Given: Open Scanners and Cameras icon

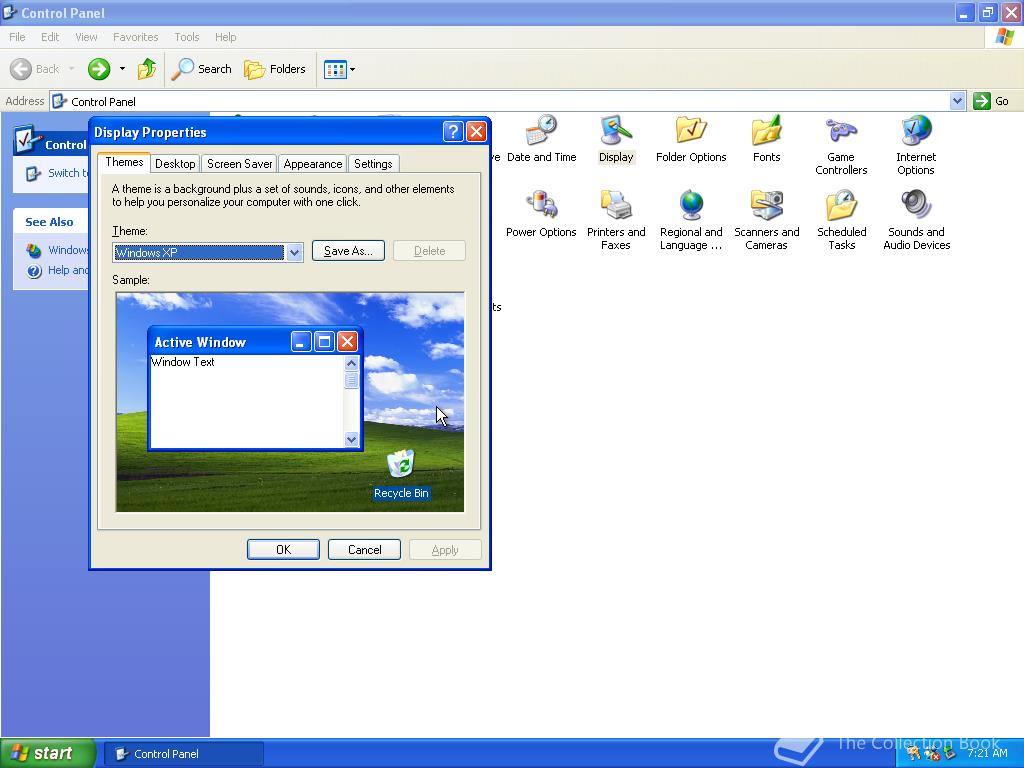Looking at the screenshot, I should coord(766,220).
